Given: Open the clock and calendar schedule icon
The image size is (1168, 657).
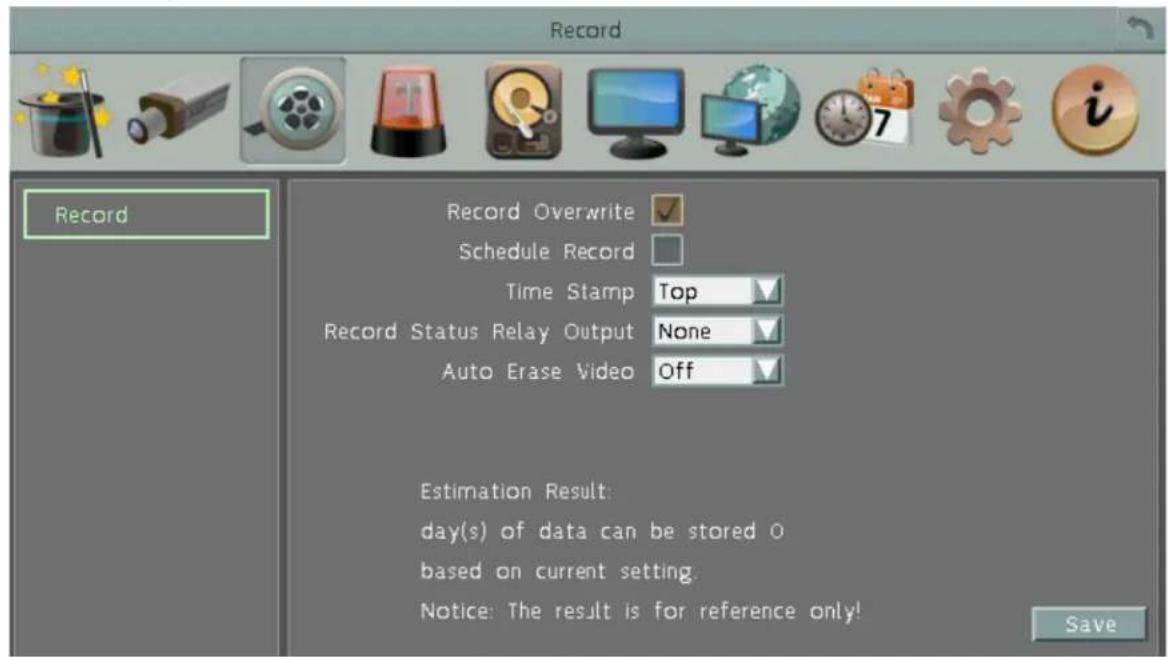Looking at the screenshot, I should point(865,109).
